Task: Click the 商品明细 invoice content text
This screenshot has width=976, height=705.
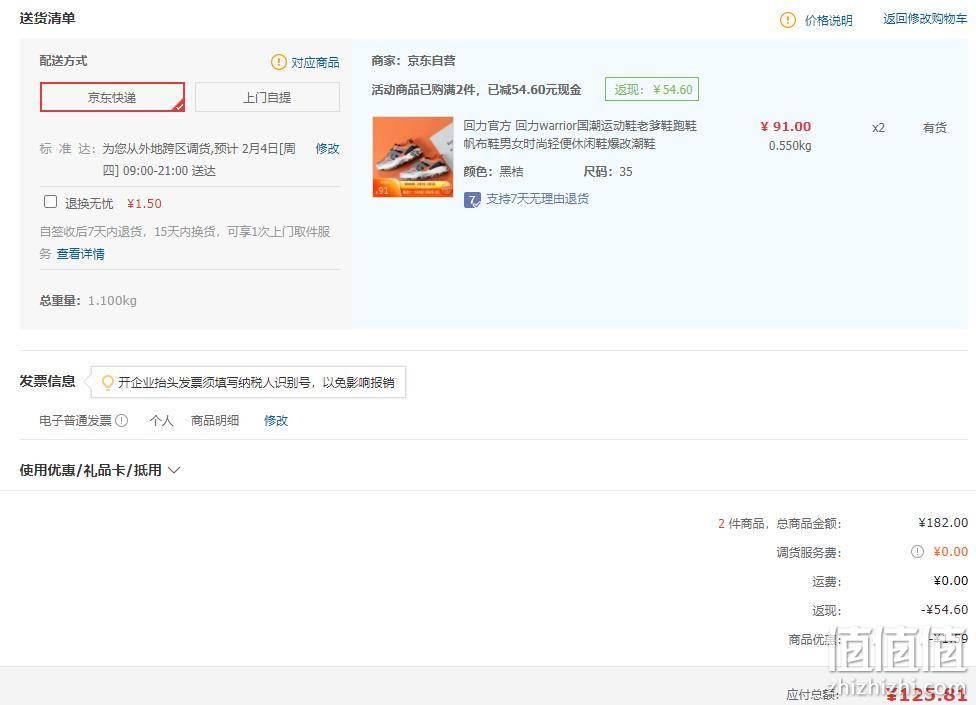Action: [x=215, y=421]
